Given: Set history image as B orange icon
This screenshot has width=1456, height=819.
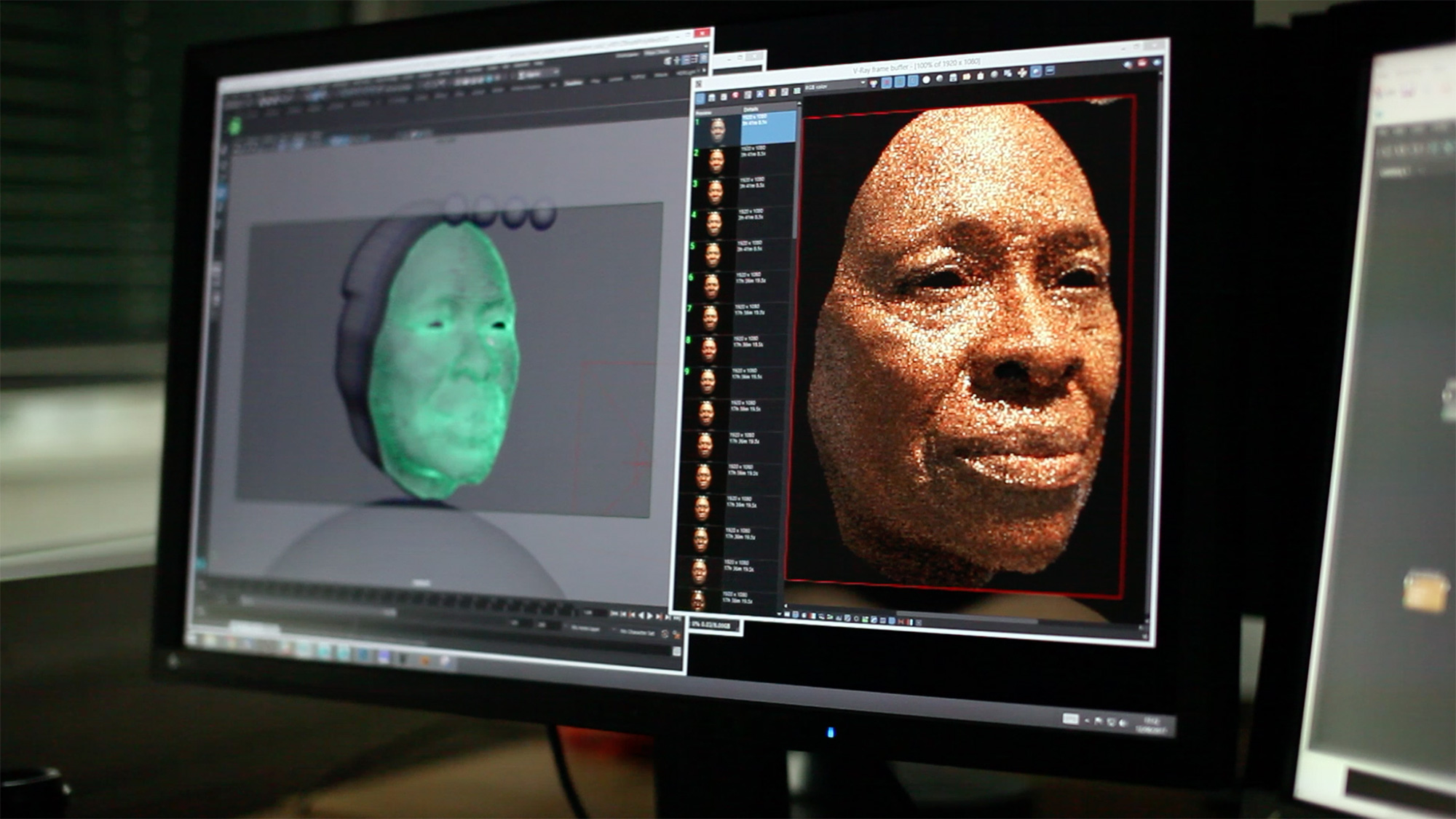Looking at the screenshot, I should coord(772,92).
